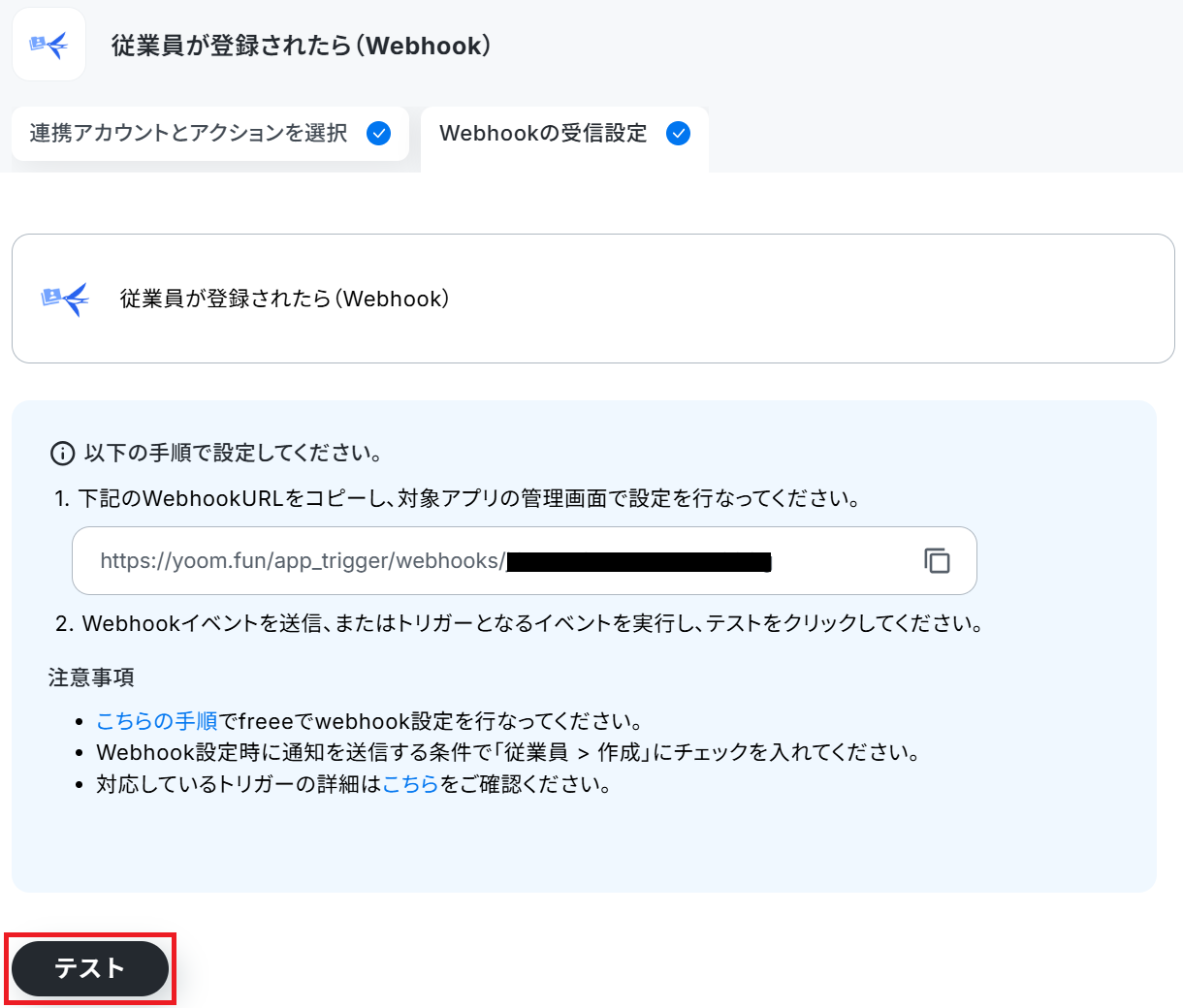1183x1008 pixels.
Task: Click the blue checkmark on 連携アカウントとアクションを選択 tab
Action: (x=379, y=134)
